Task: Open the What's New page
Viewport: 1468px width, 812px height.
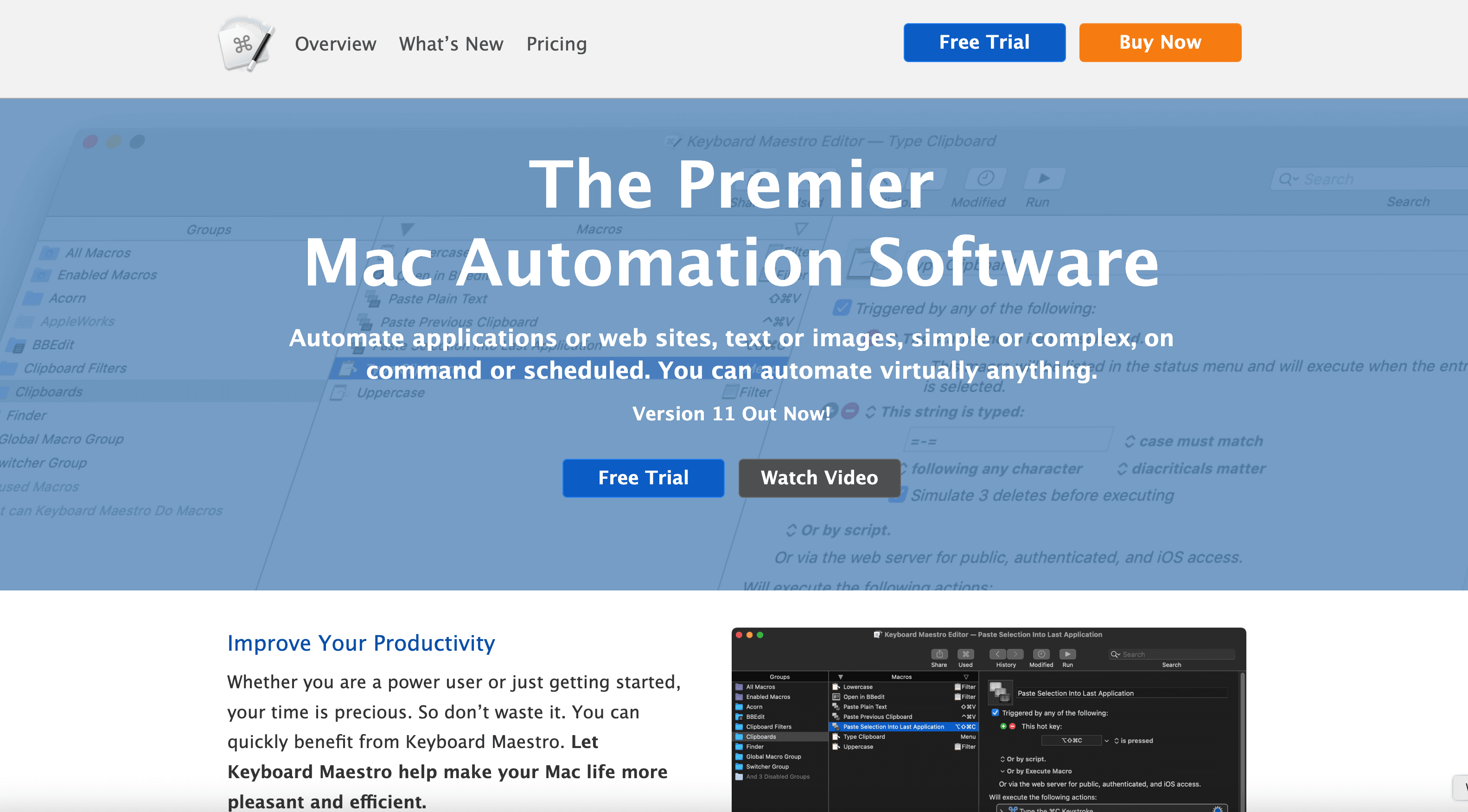Action: (451, 44)
